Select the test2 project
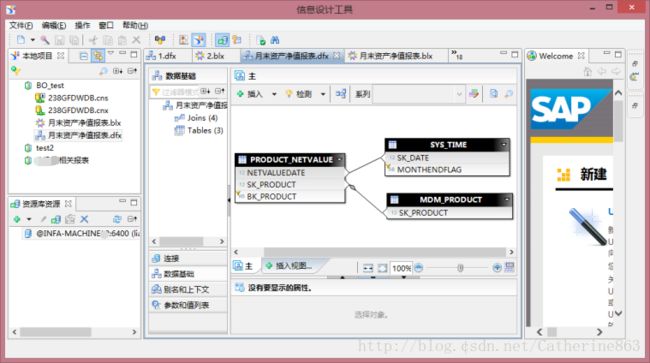Viewport: 650px width, 363px height. (x=45, y=148)
